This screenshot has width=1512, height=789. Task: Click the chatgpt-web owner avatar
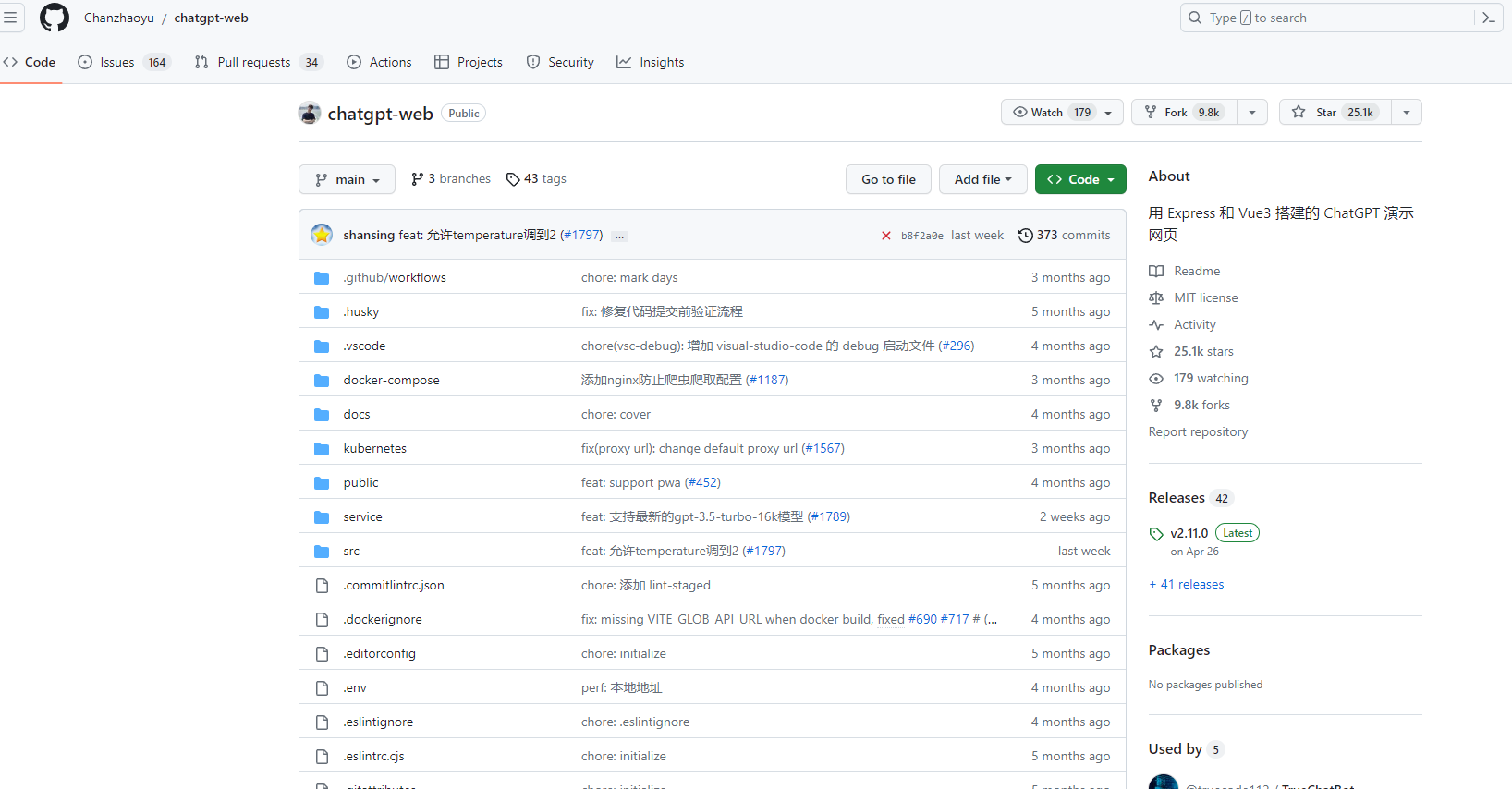pos(310,113)
